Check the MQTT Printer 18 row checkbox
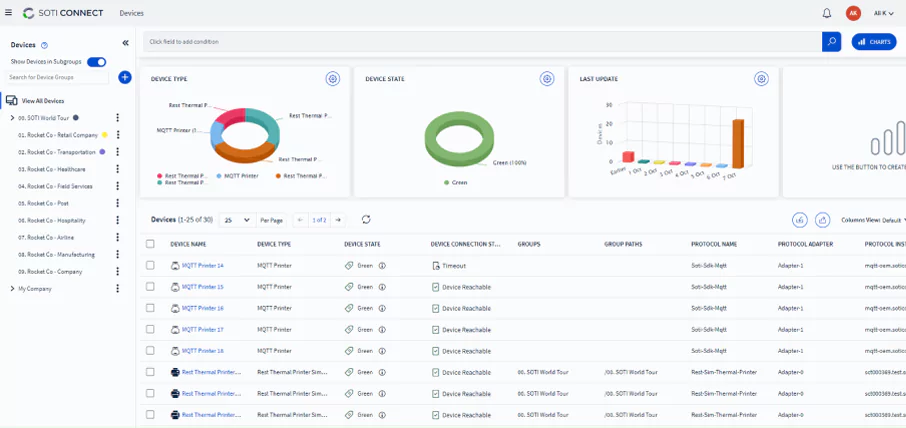The width and height of the screenshot is (906, 428). 150,351
